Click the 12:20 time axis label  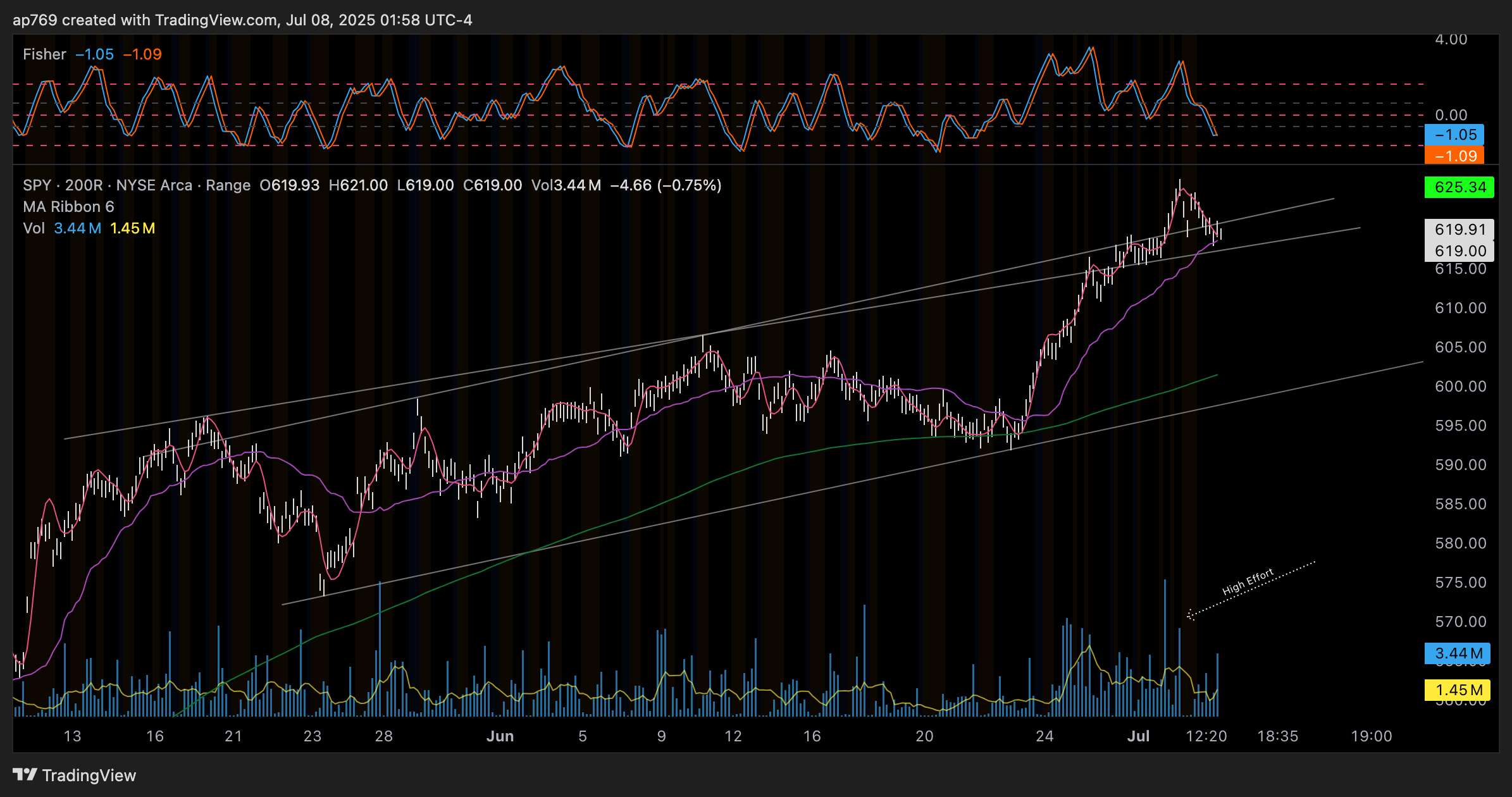click(x=1206, y=736)
